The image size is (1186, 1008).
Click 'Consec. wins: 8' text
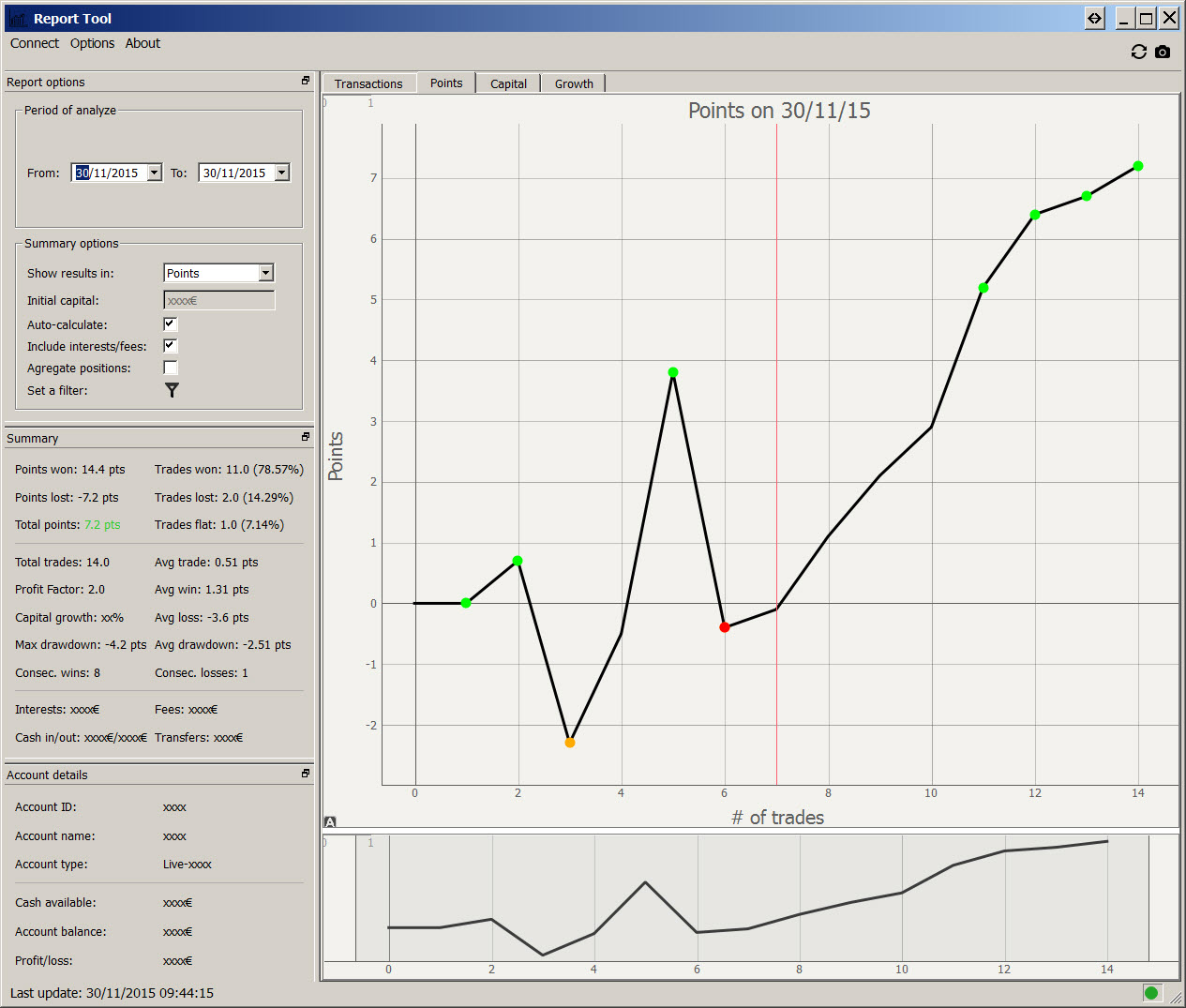[57, 673]
